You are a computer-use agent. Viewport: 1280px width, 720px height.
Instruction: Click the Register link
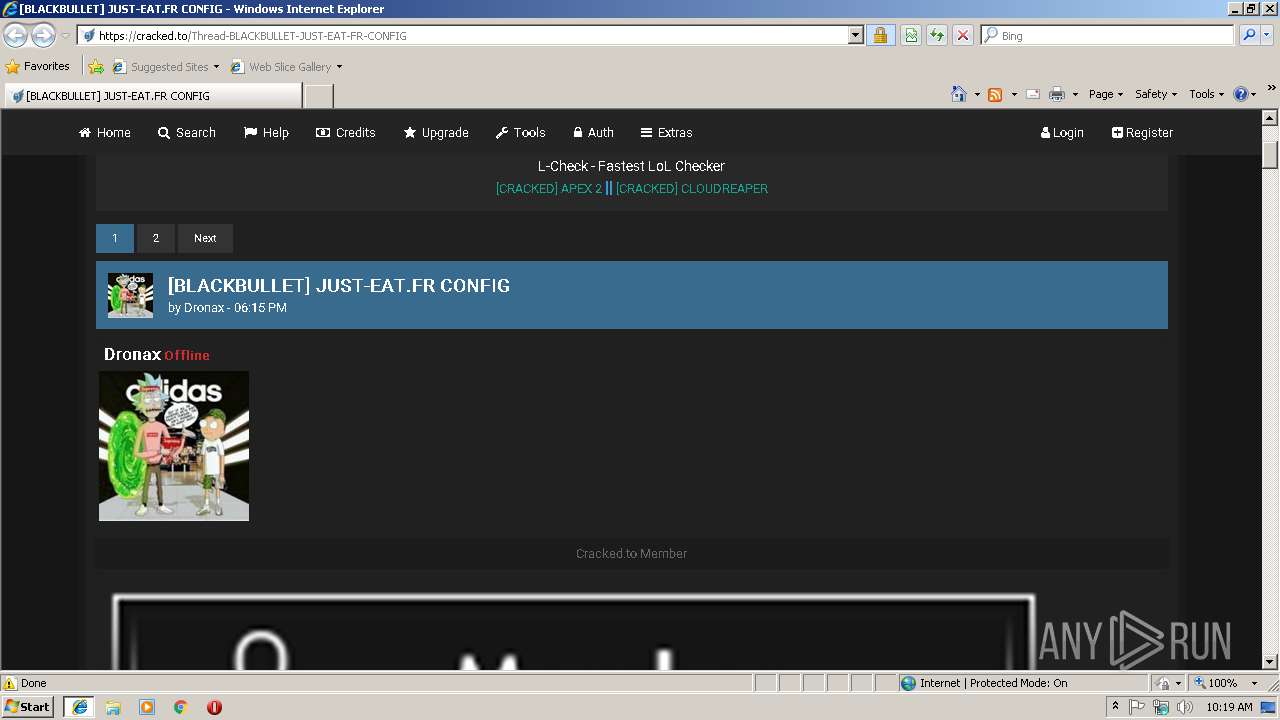coord(1142,132)
